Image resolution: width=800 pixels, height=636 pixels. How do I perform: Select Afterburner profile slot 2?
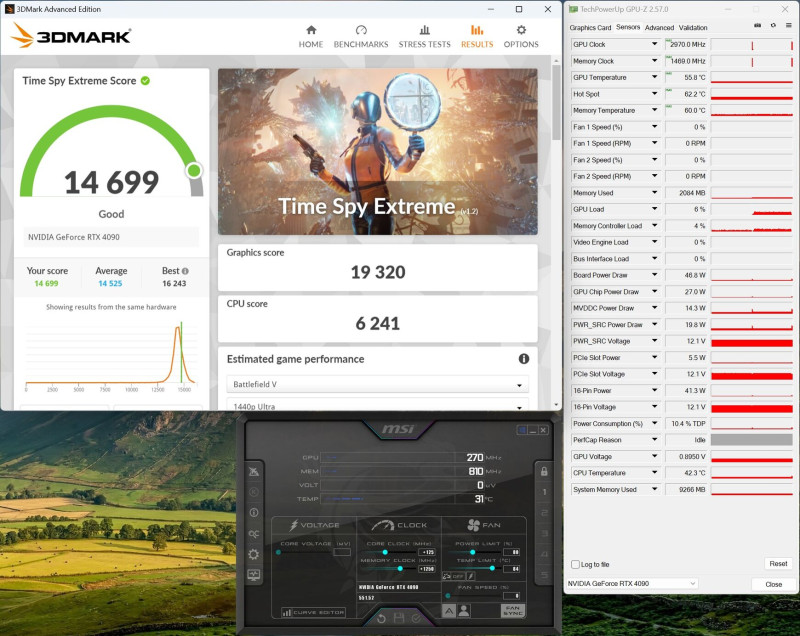click(x=544, y=513)
